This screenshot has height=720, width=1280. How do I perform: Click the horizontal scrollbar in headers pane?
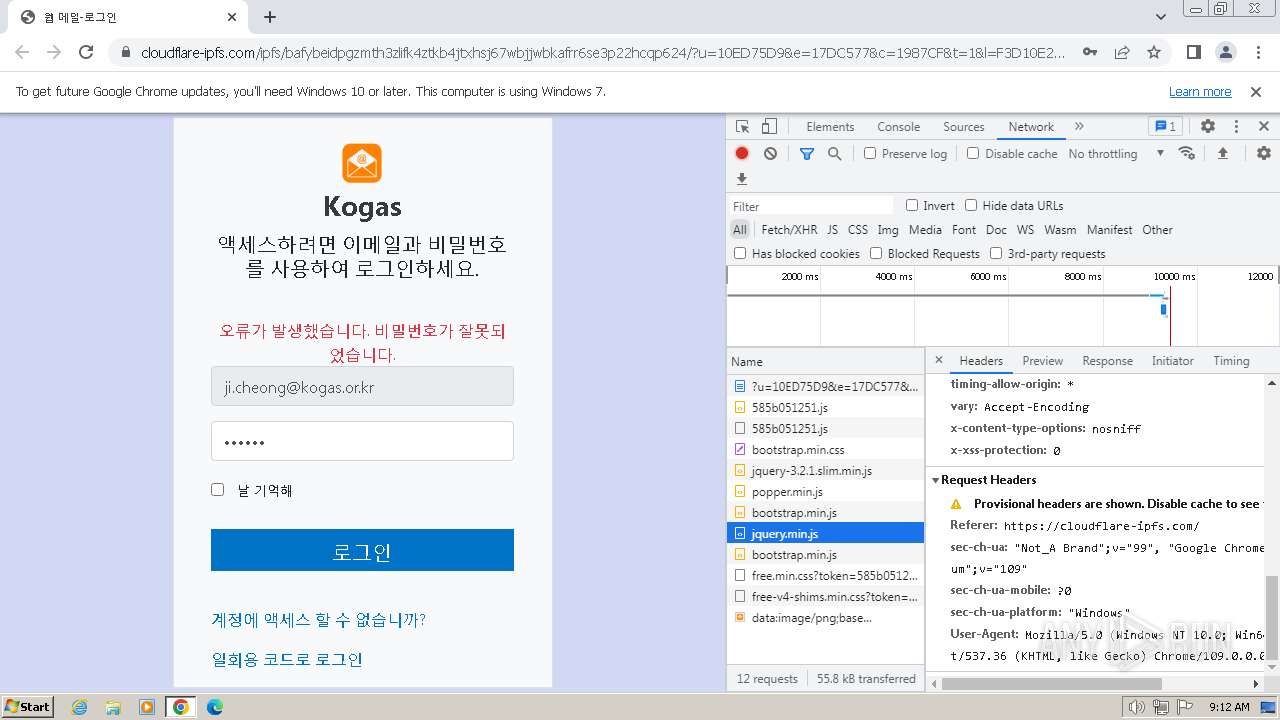click(1052, 684)
